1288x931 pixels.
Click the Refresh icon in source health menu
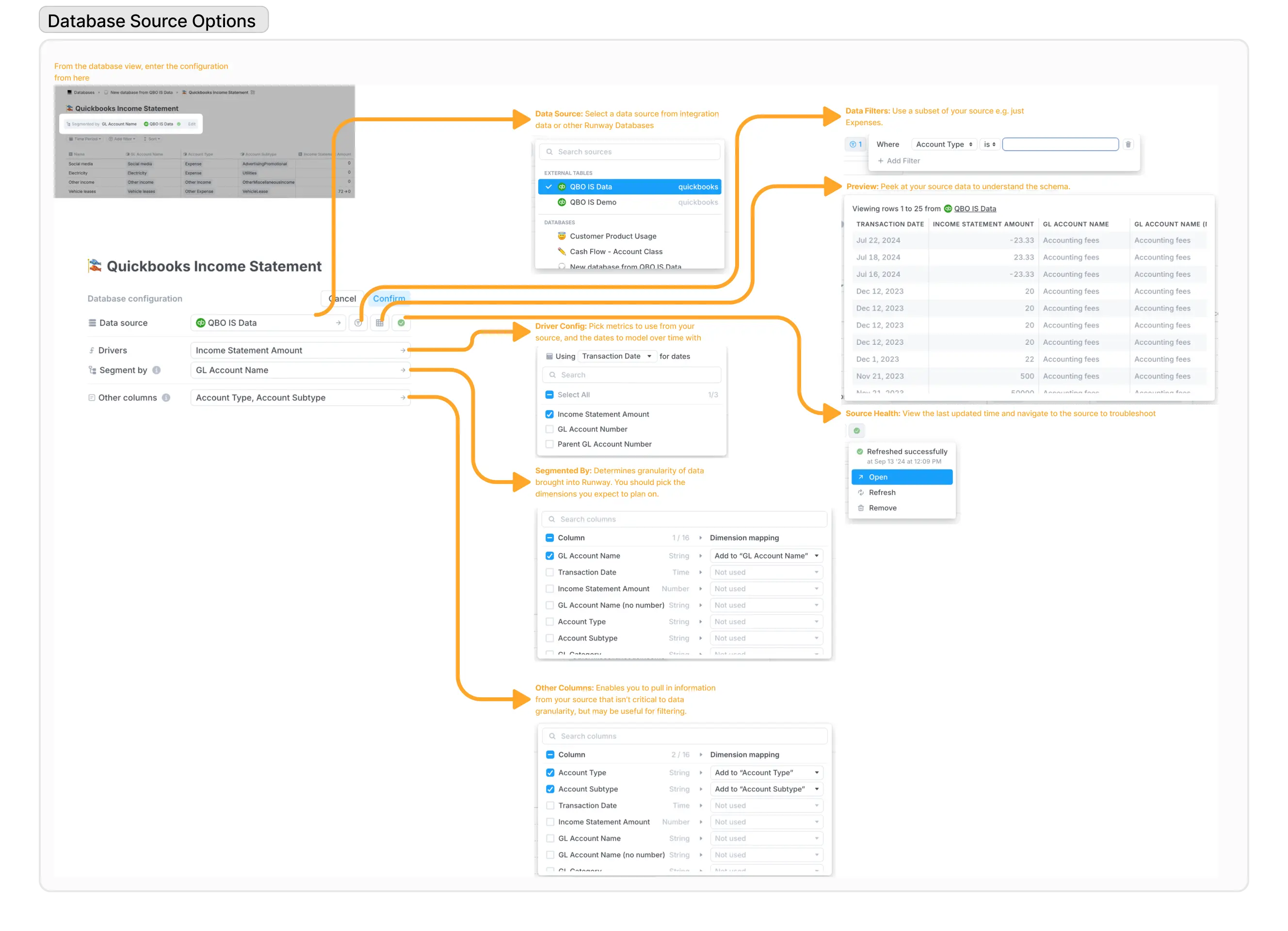coord(860,493)
